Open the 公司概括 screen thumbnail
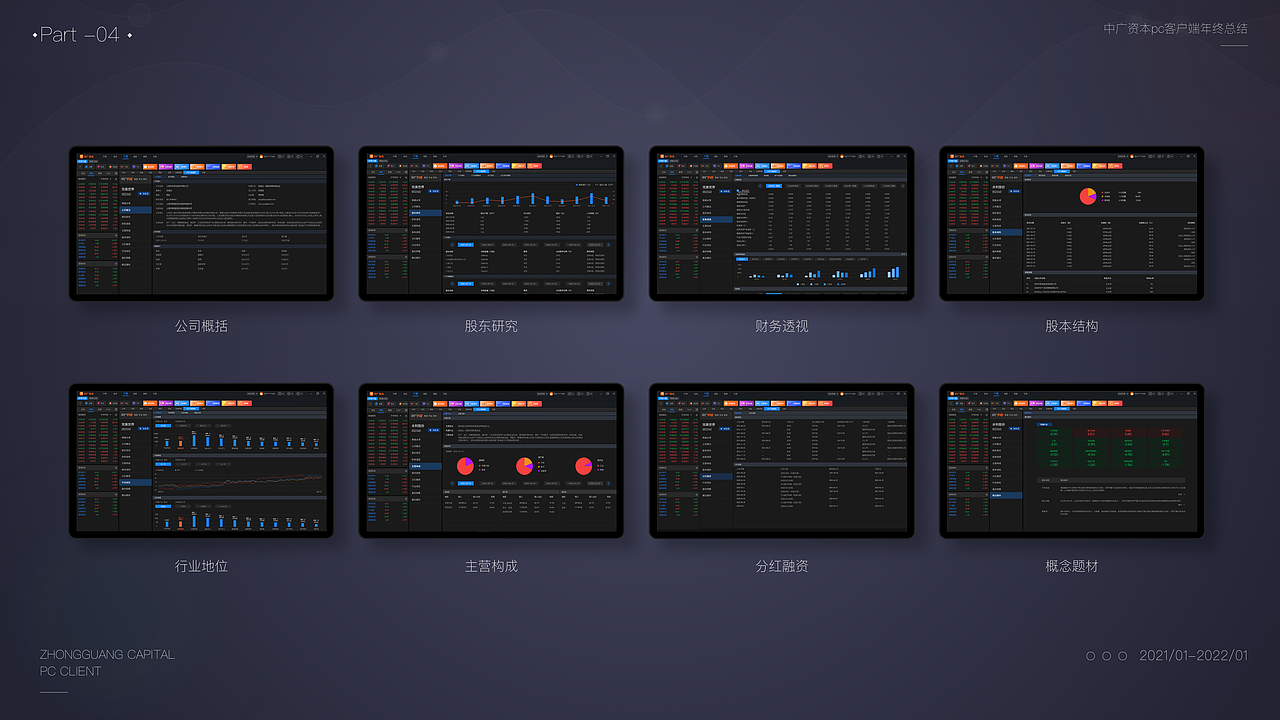 (201, 223)
